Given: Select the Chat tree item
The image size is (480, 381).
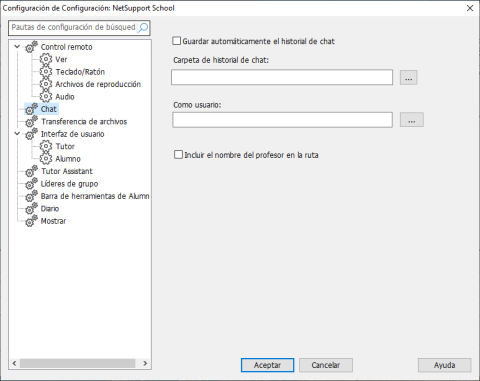Looking at the screenshot, I should coord(49,109).
